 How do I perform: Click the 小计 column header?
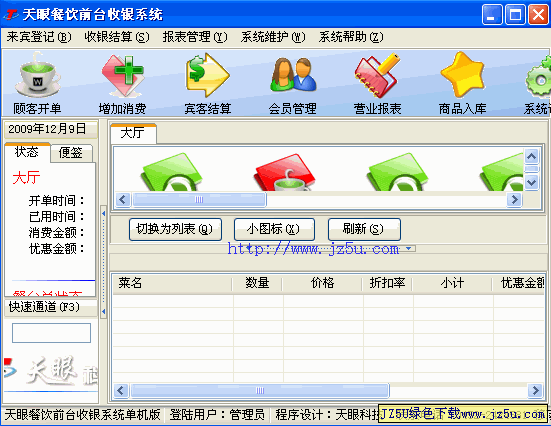point(453,283)
